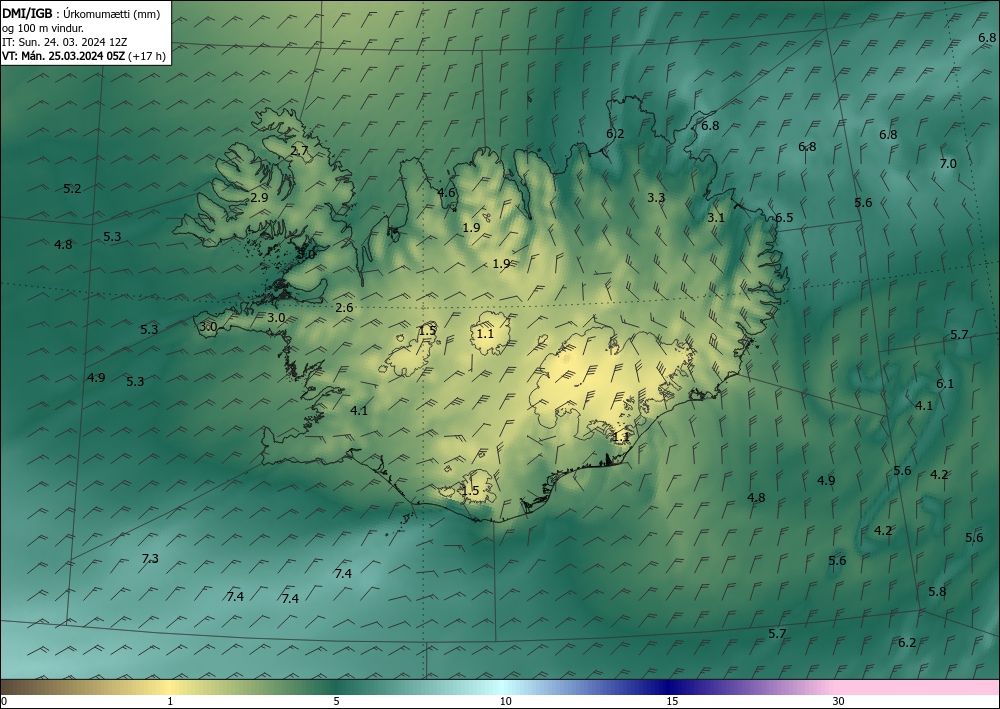Click the 3.1 value on the map
1000x709 pixels.
coord(716,217)
